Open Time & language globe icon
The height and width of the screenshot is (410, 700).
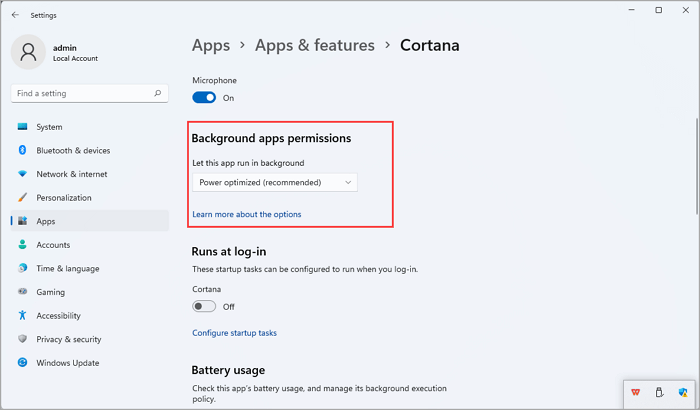(x=22, y=268)
